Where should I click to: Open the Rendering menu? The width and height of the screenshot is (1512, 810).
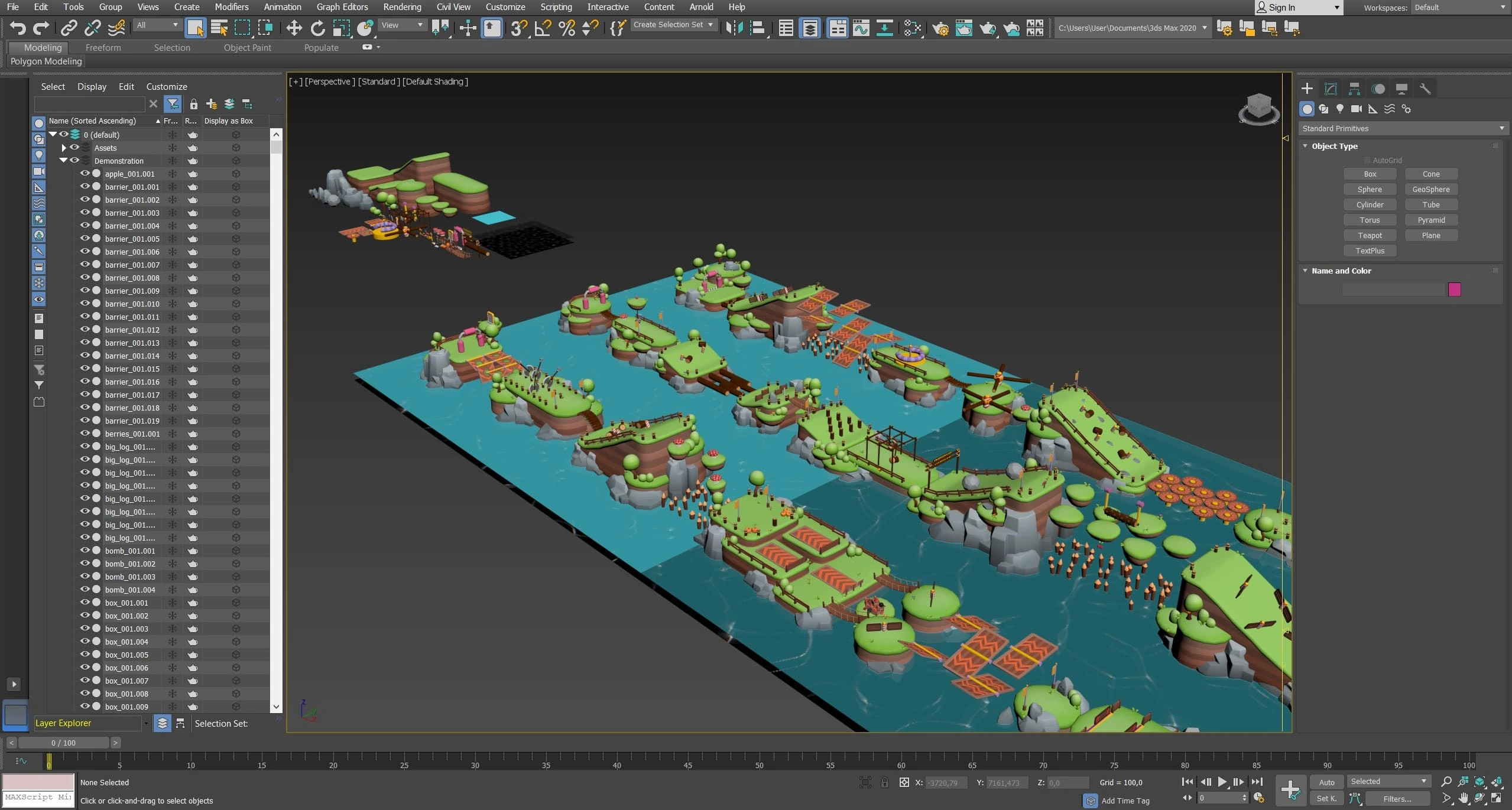click(402, 7)
